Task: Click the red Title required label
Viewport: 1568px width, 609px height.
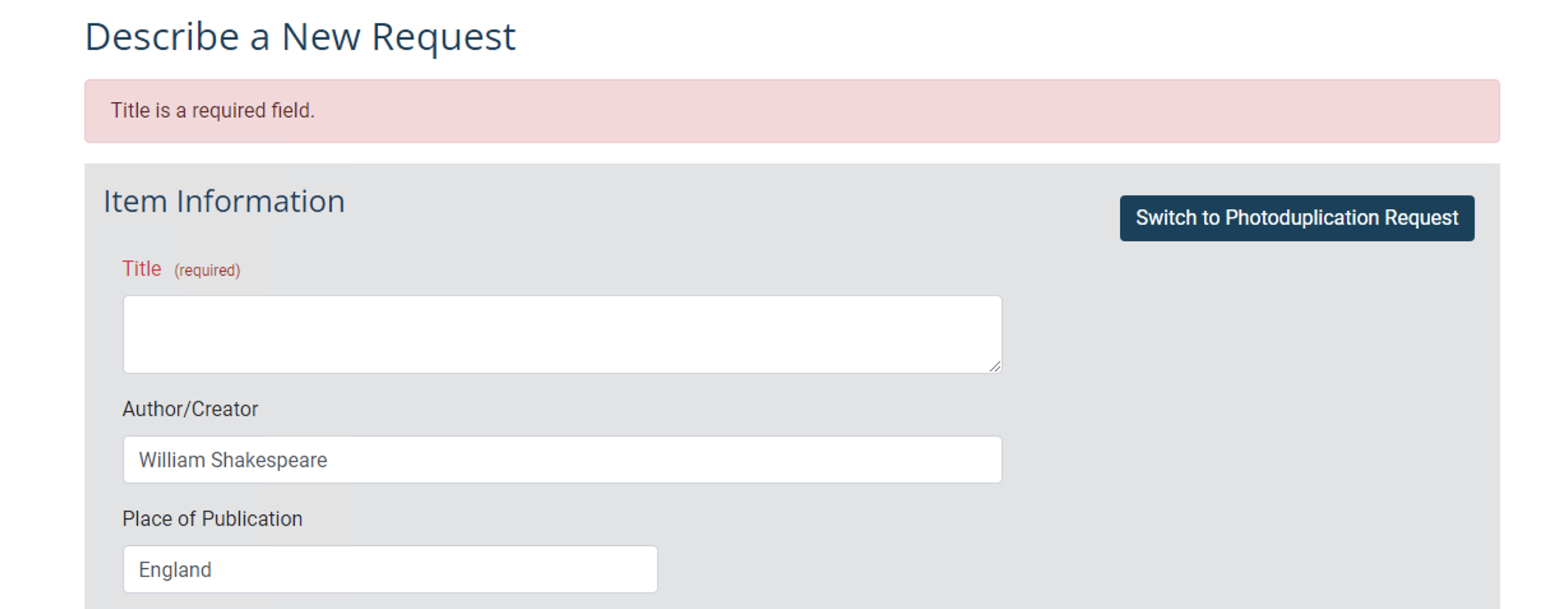Action: (142, 268)
